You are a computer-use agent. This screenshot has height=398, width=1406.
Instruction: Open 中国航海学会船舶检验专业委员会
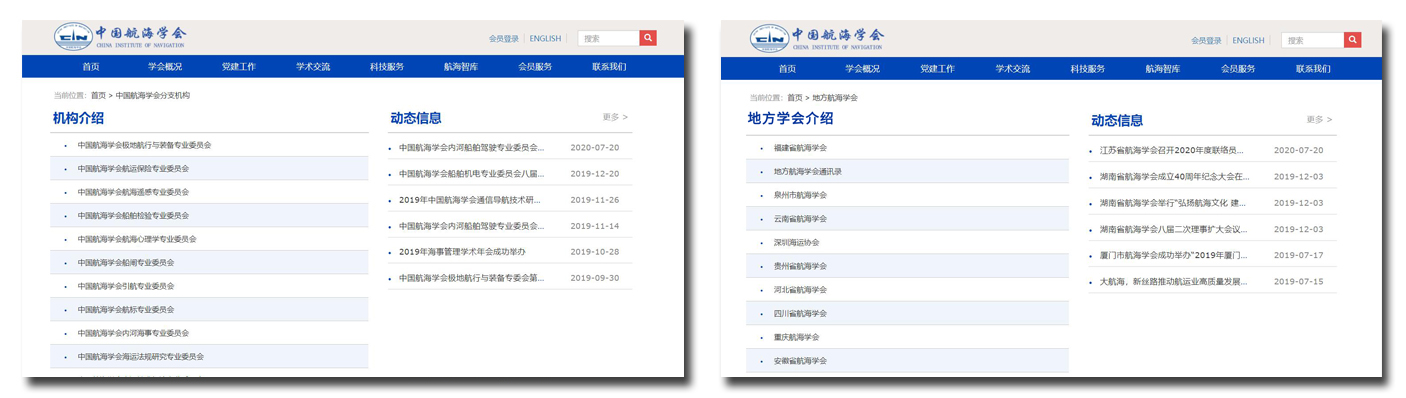(133, 215)
